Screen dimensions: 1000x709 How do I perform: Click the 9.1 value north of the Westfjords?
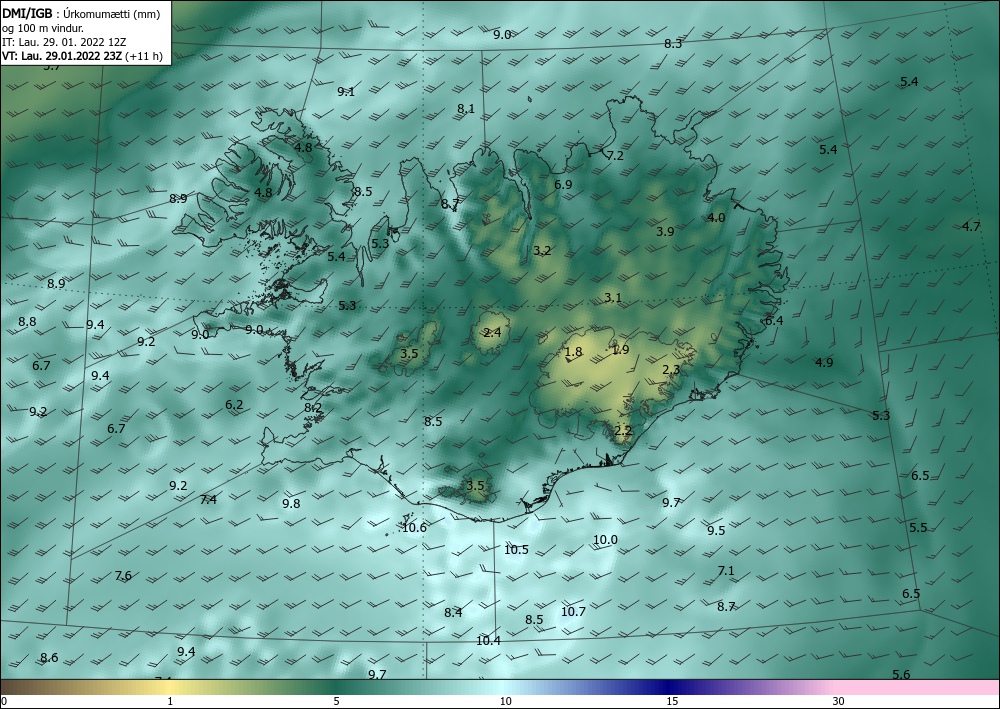click(346, 92)
